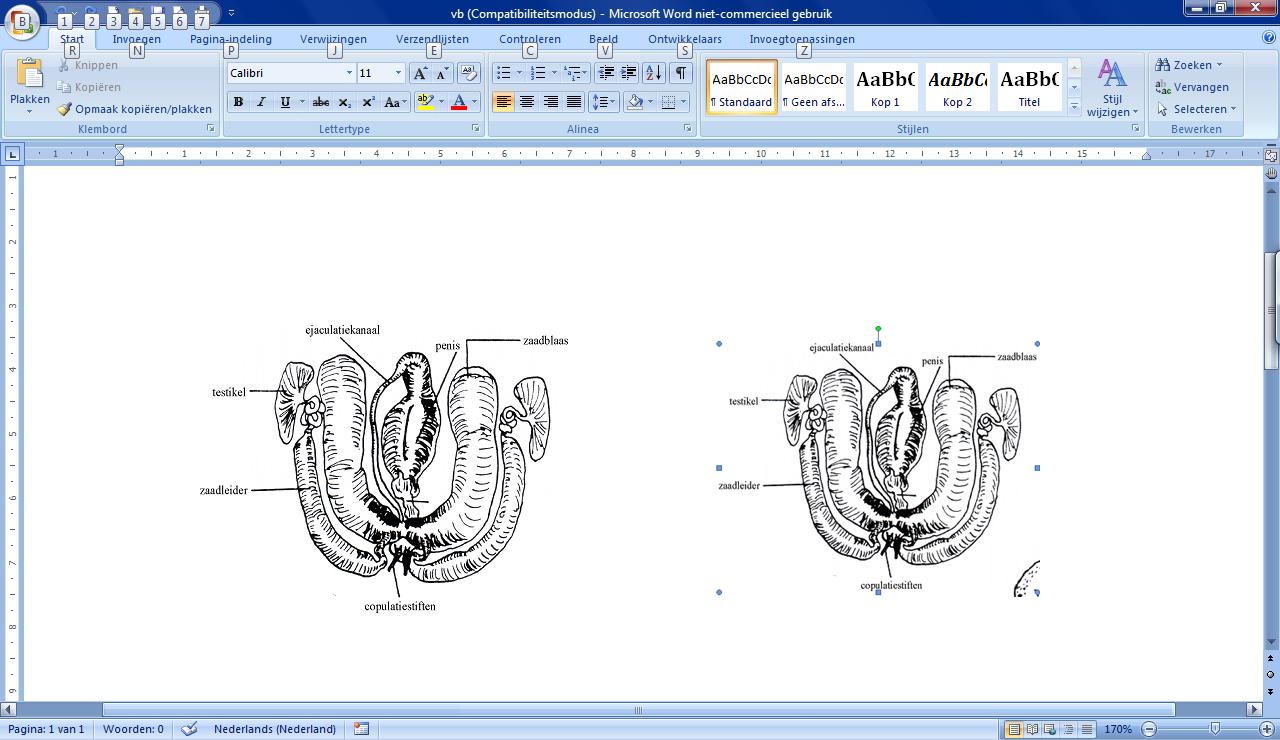Screen dimensions: 1280x740
Task: Click the sort A-Z icon
Action: click(653, 73)
